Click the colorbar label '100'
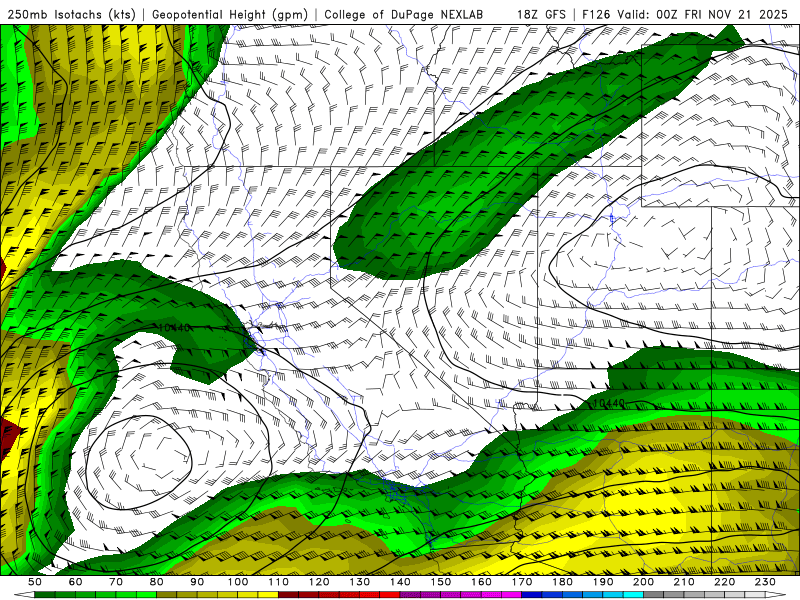 click(x=238, y=582)
